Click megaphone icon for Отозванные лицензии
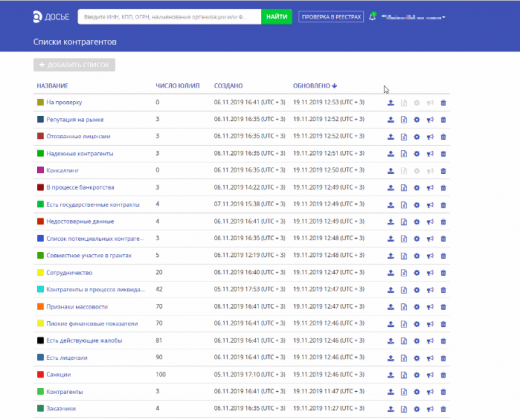This screenshot has height=420, width=520. [430, 137]
